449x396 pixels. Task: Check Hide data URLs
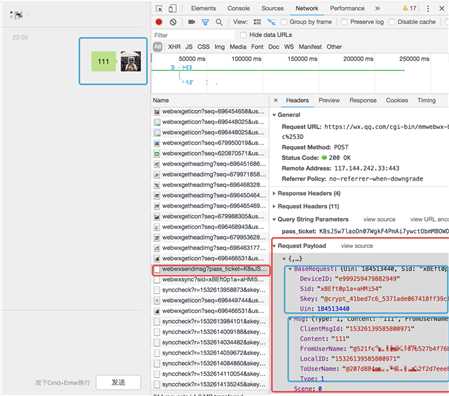244,35
